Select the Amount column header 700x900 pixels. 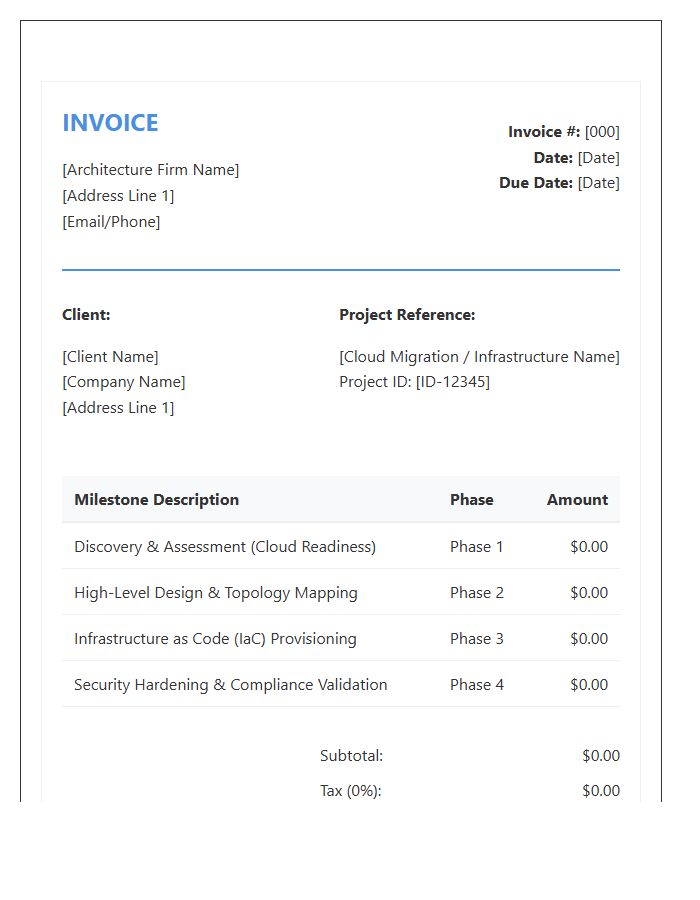pos(577,500)
